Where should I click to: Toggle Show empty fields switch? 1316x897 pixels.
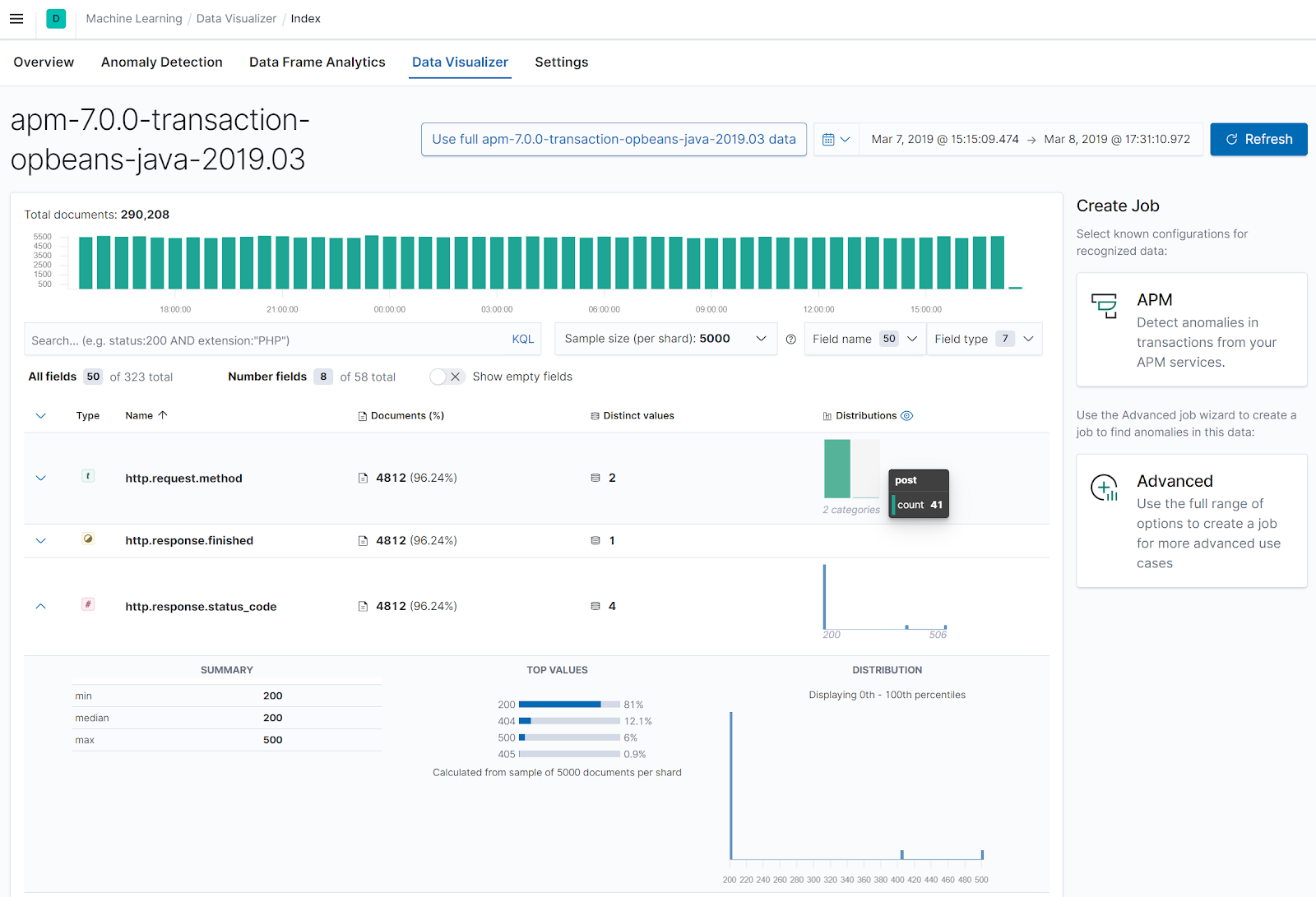[447, 377]
